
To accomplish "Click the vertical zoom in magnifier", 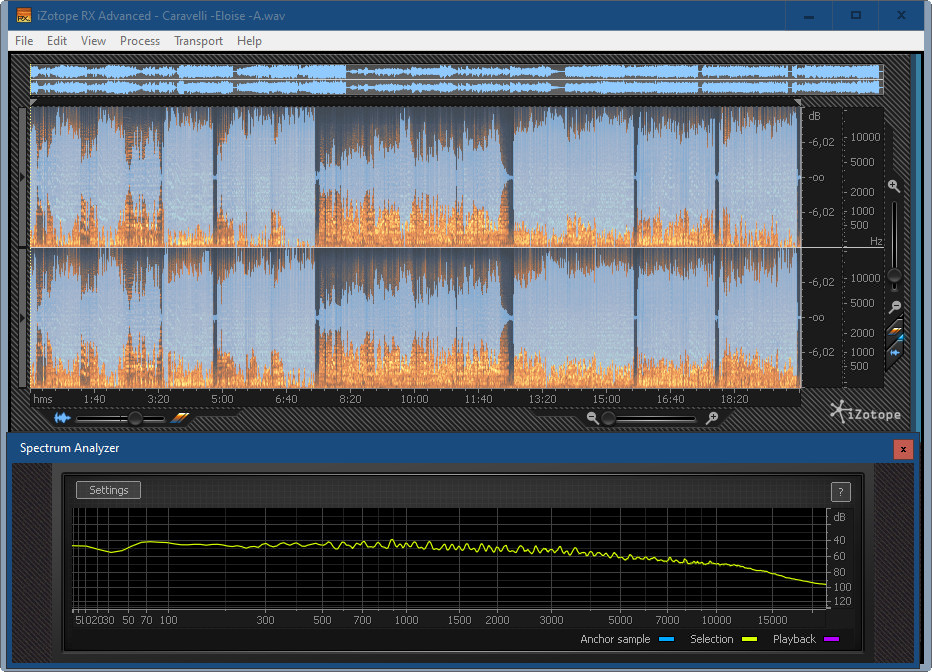I will [x=894, y=187].
